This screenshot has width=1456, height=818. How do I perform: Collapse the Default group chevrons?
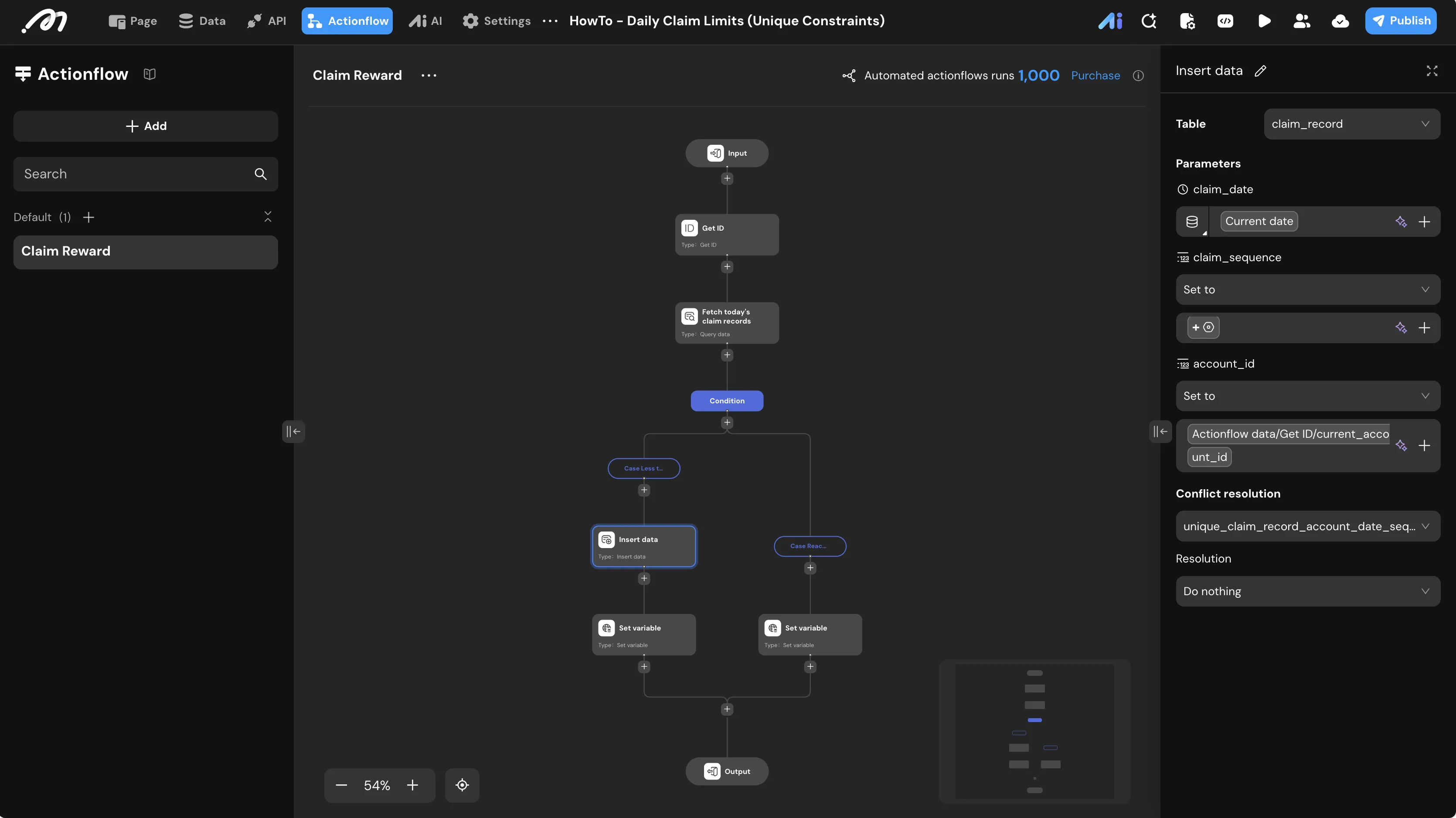coord(268,217)
